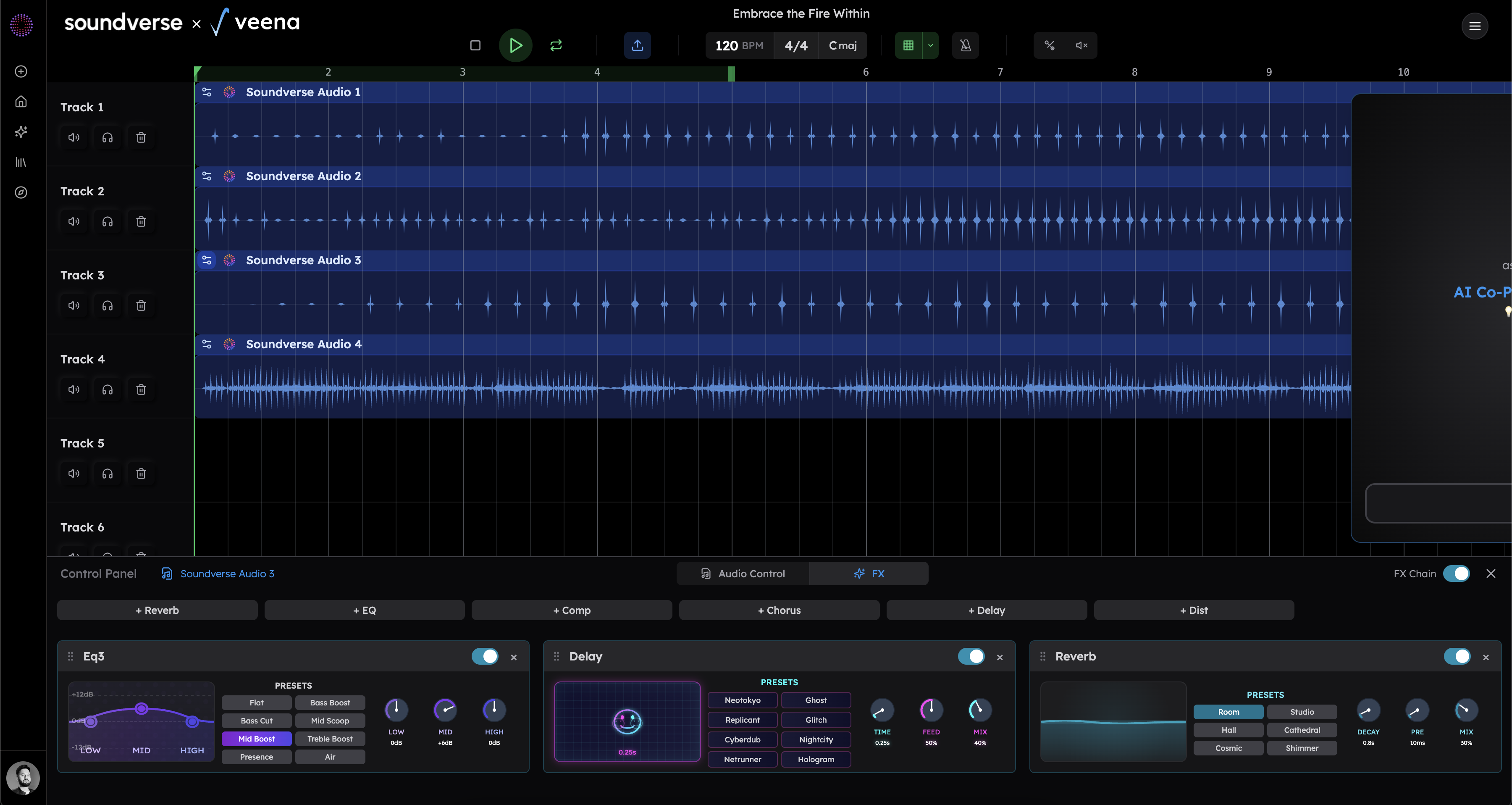Select the Bass Boost EQ preset
The image size is (1512, 805).
click(330, 703)
